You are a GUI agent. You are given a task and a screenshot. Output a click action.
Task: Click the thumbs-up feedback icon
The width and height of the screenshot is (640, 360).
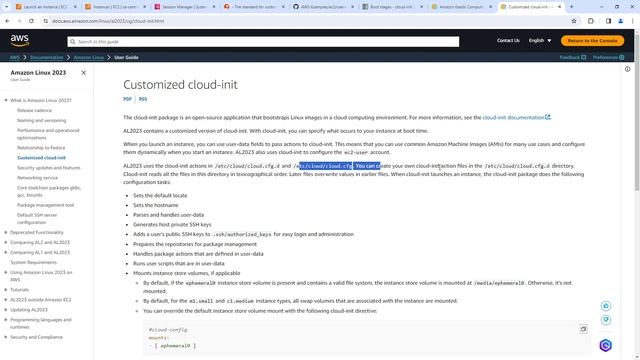coord(606,306)
